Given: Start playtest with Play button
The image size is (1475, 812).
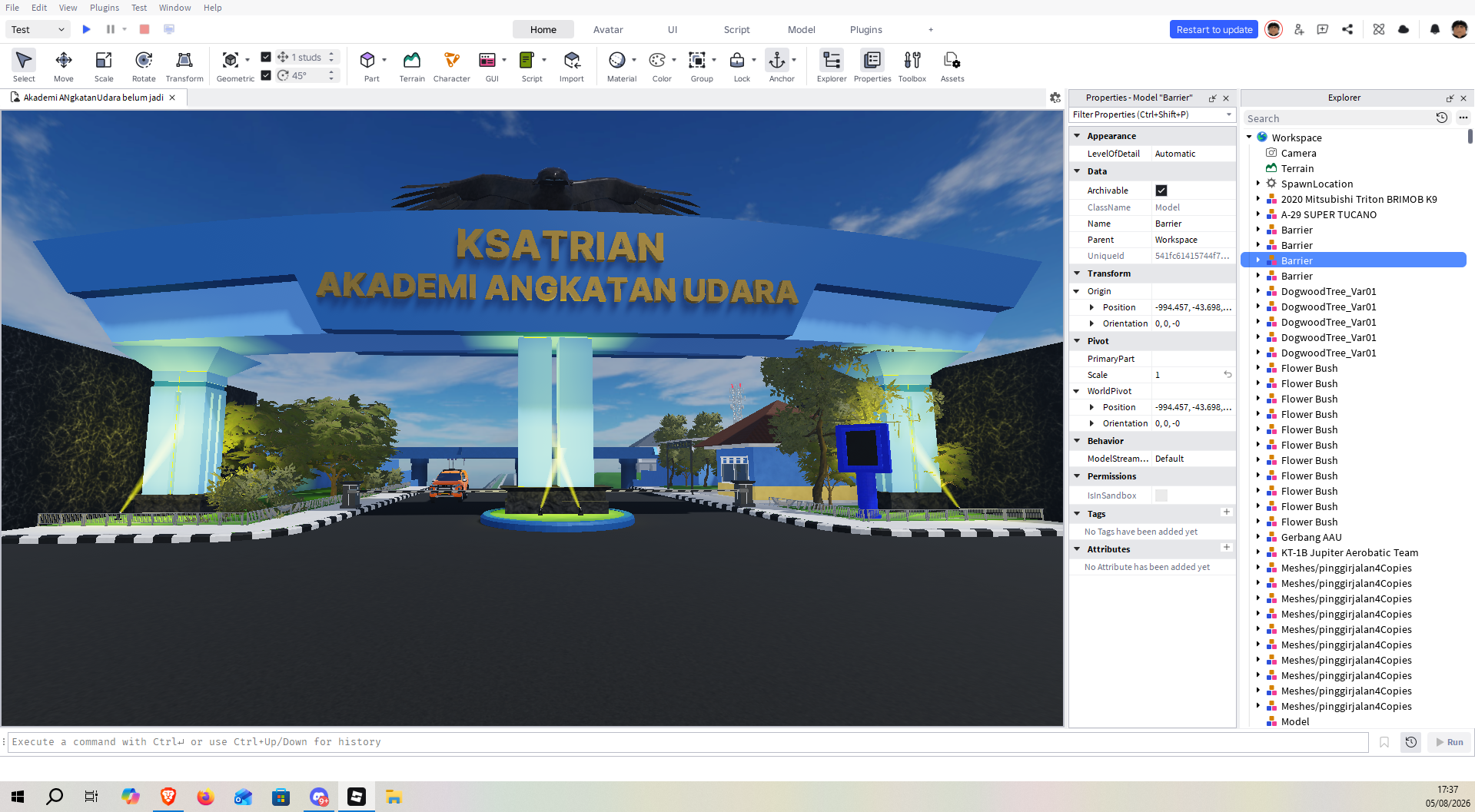Looking at the screenshot, I should 86,29.
